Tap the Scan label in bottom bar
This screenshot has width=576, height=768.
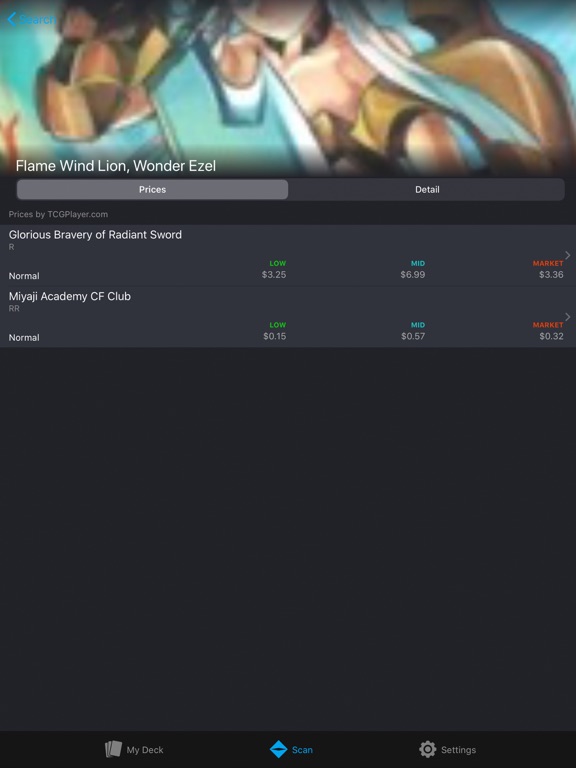pos(302,749)
